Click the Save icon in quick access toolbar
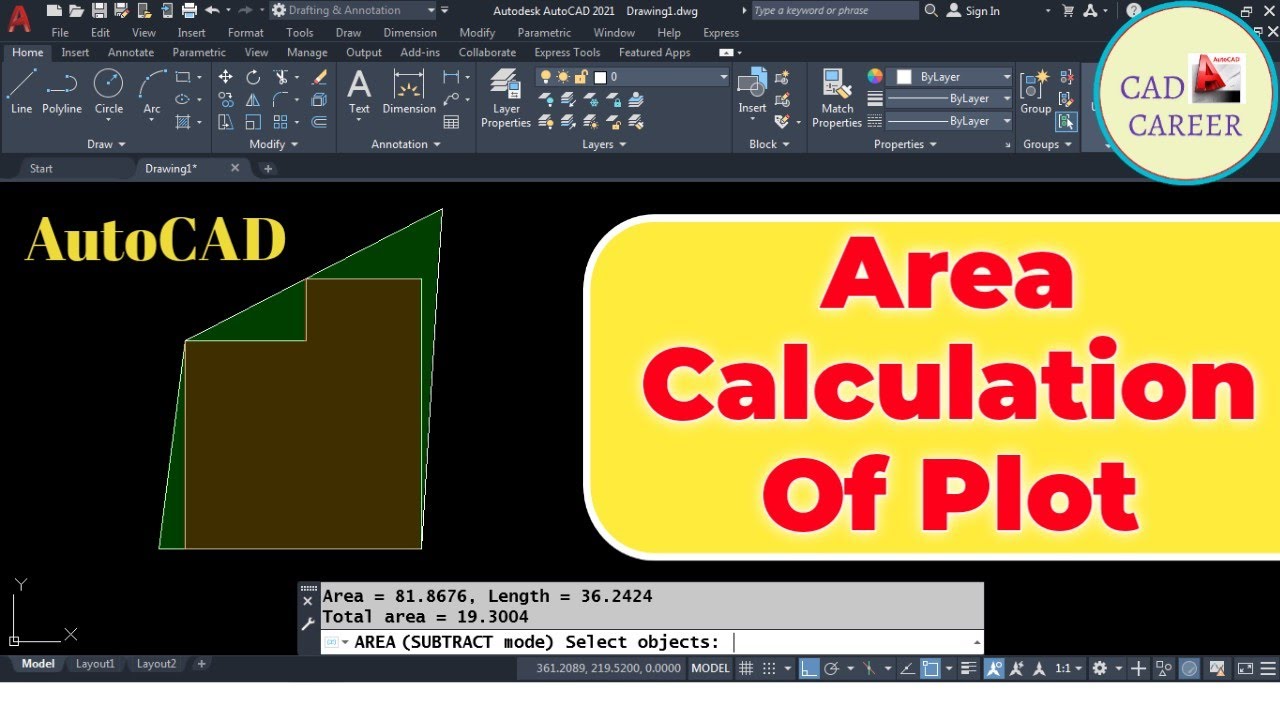Image resolution: width=1280 pixels, height=720 pixels. pos(99,10)
